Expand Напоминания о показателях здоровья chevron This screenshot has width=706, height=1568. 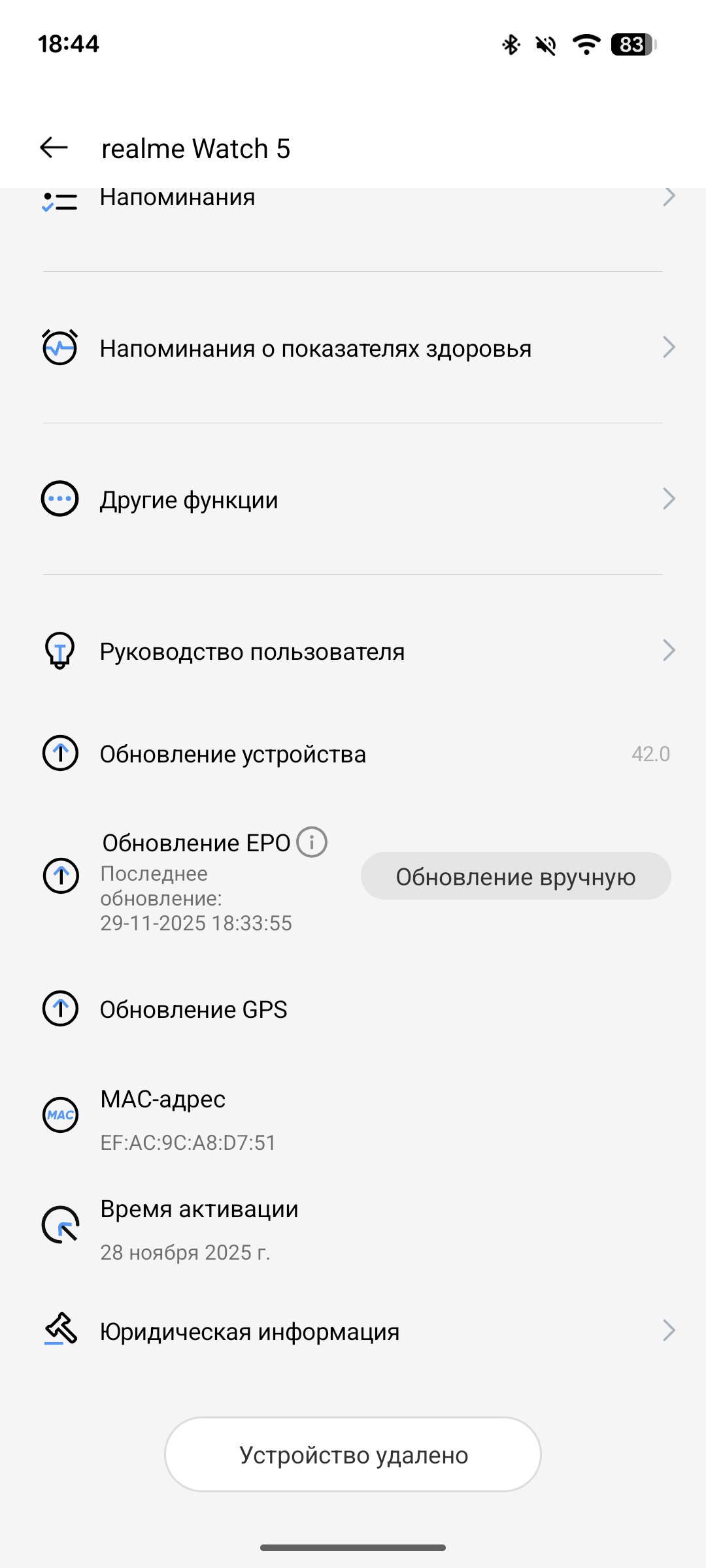click(x=668, y=348)
